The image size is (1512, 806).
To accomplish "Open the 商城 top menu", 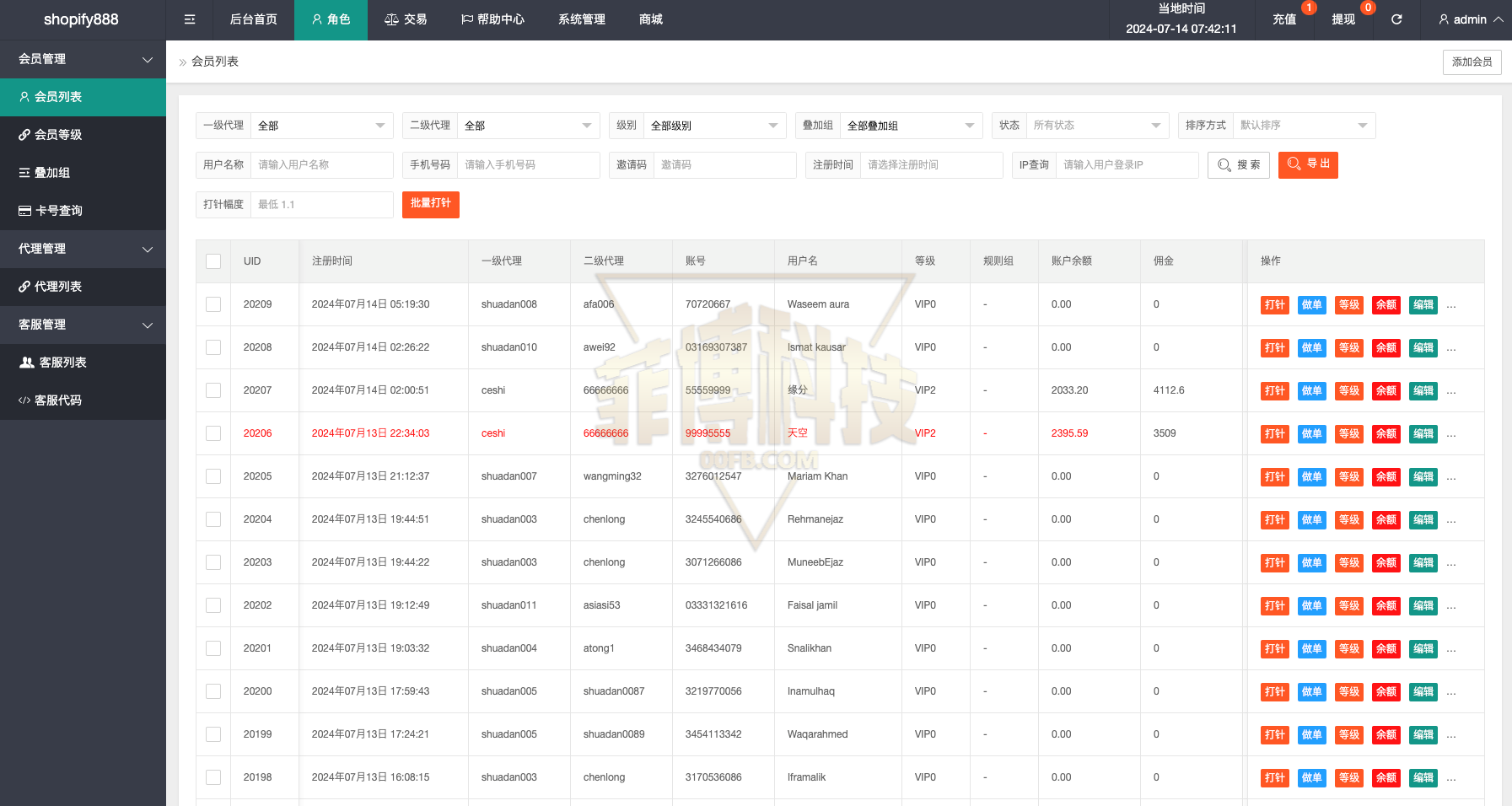I will (651, 19).
